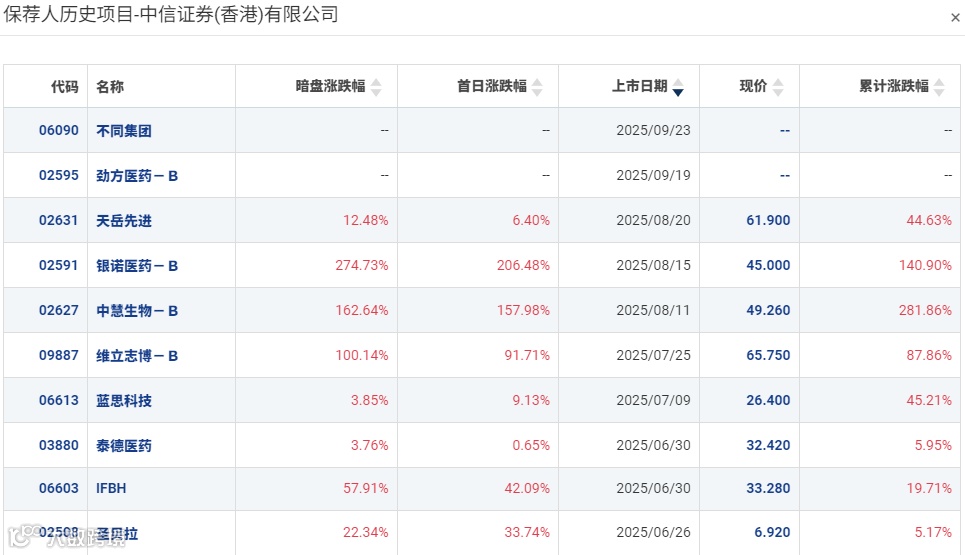
Task: Select current price 45.000
Action: coord(768,265)
